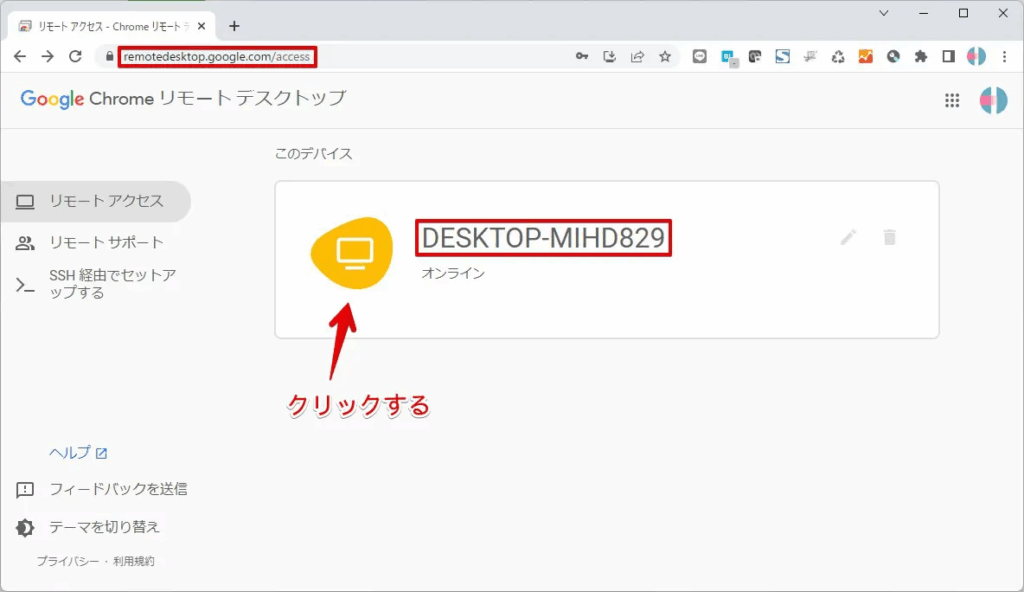The image size is (1024, 592).
Task: Select リモート サポート in the sidebar
Action: tap(106, 243)
